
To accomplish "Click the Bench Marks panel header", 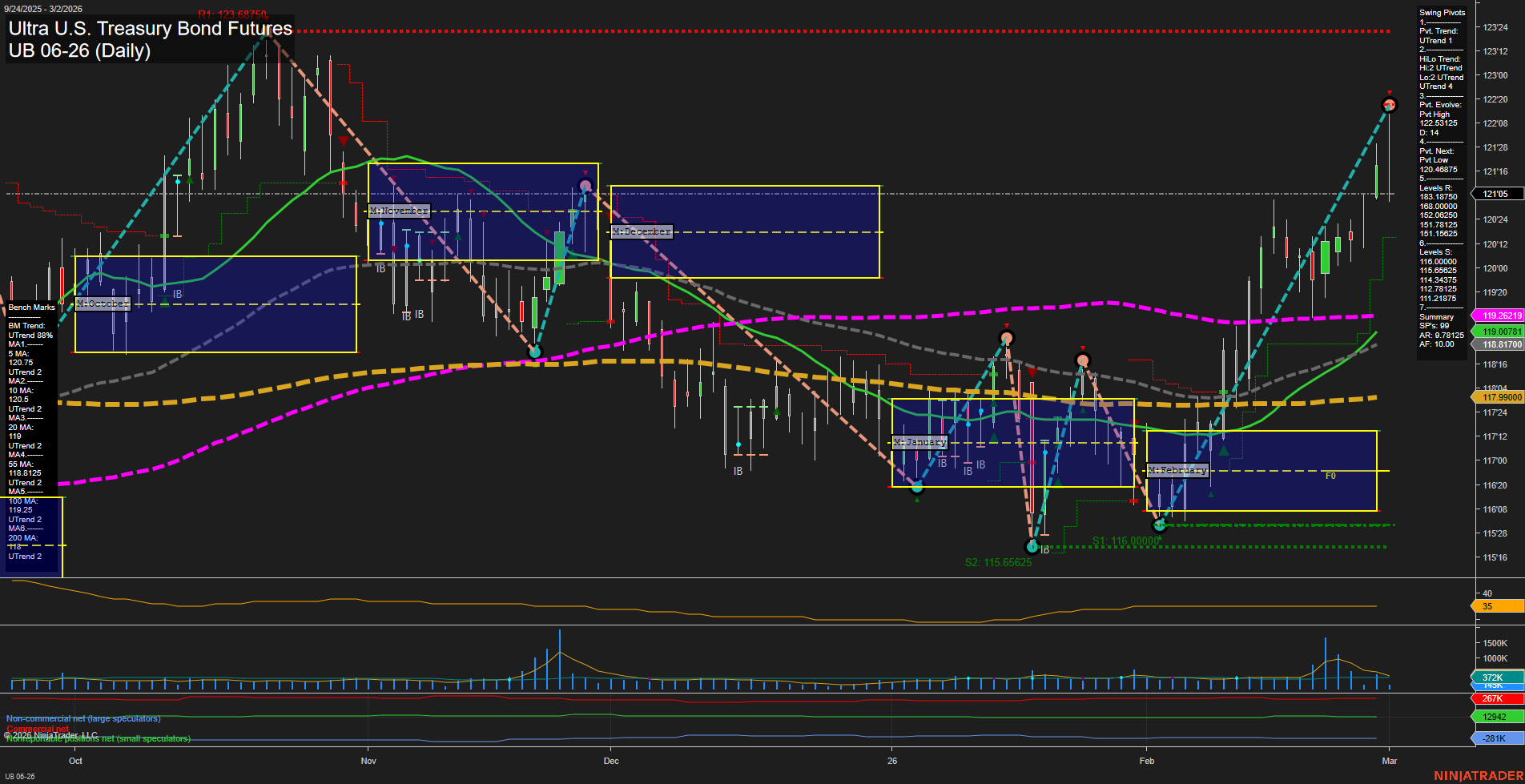I will (x=30, y=307).
